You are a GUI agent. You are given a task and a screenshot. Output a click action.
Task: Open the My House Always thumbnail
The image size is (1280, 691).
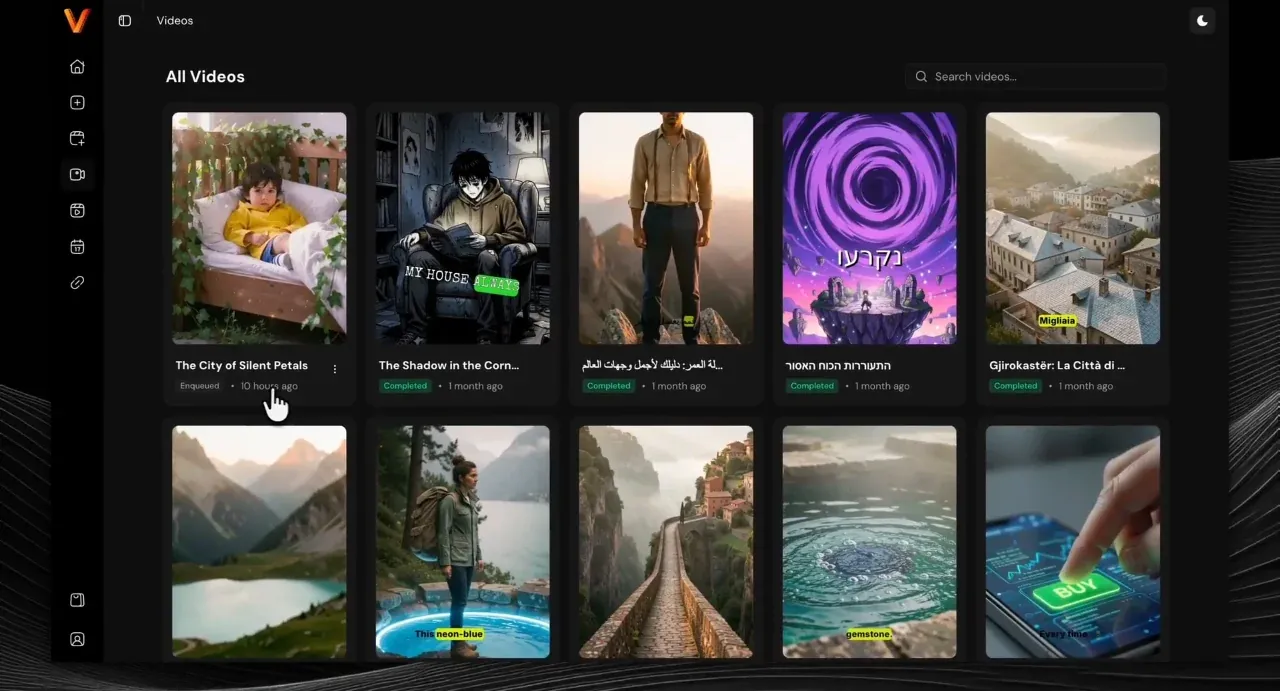pos(463,228)
